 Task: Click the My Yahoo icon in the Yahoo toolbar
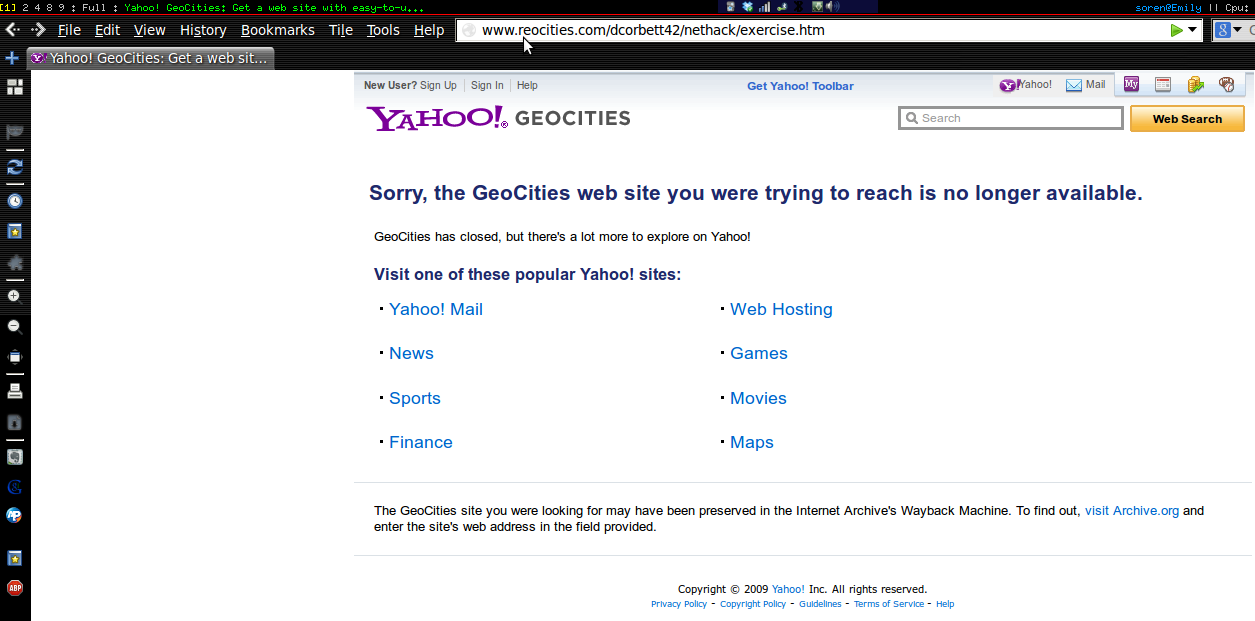click(x=1131, y=85)
